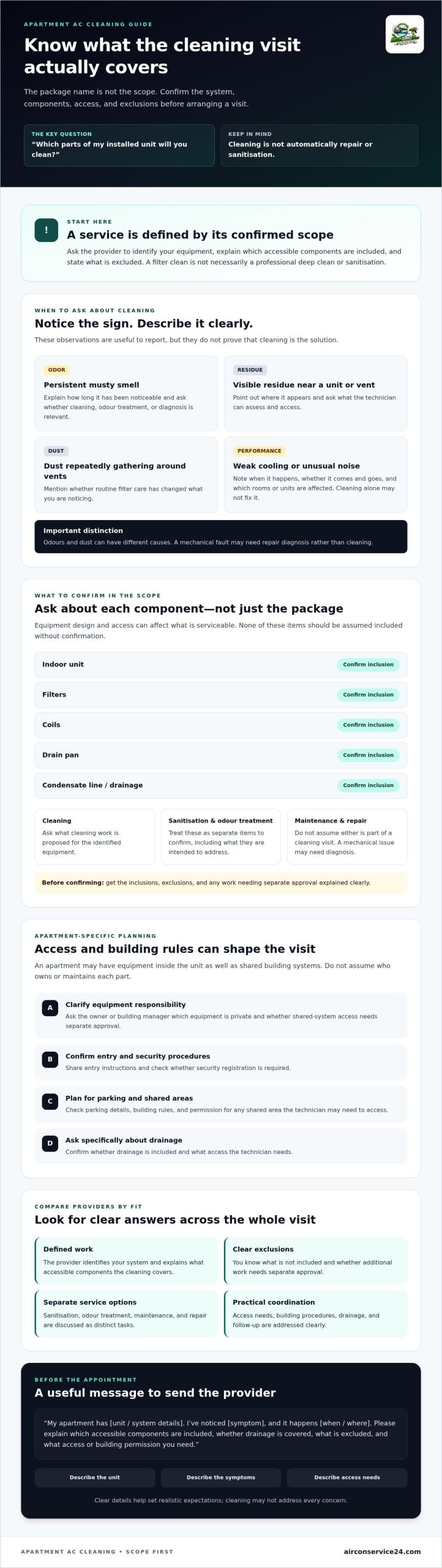
Task: Click Confirm inclusion badge for Filters
Action: (x=369, y=695)
